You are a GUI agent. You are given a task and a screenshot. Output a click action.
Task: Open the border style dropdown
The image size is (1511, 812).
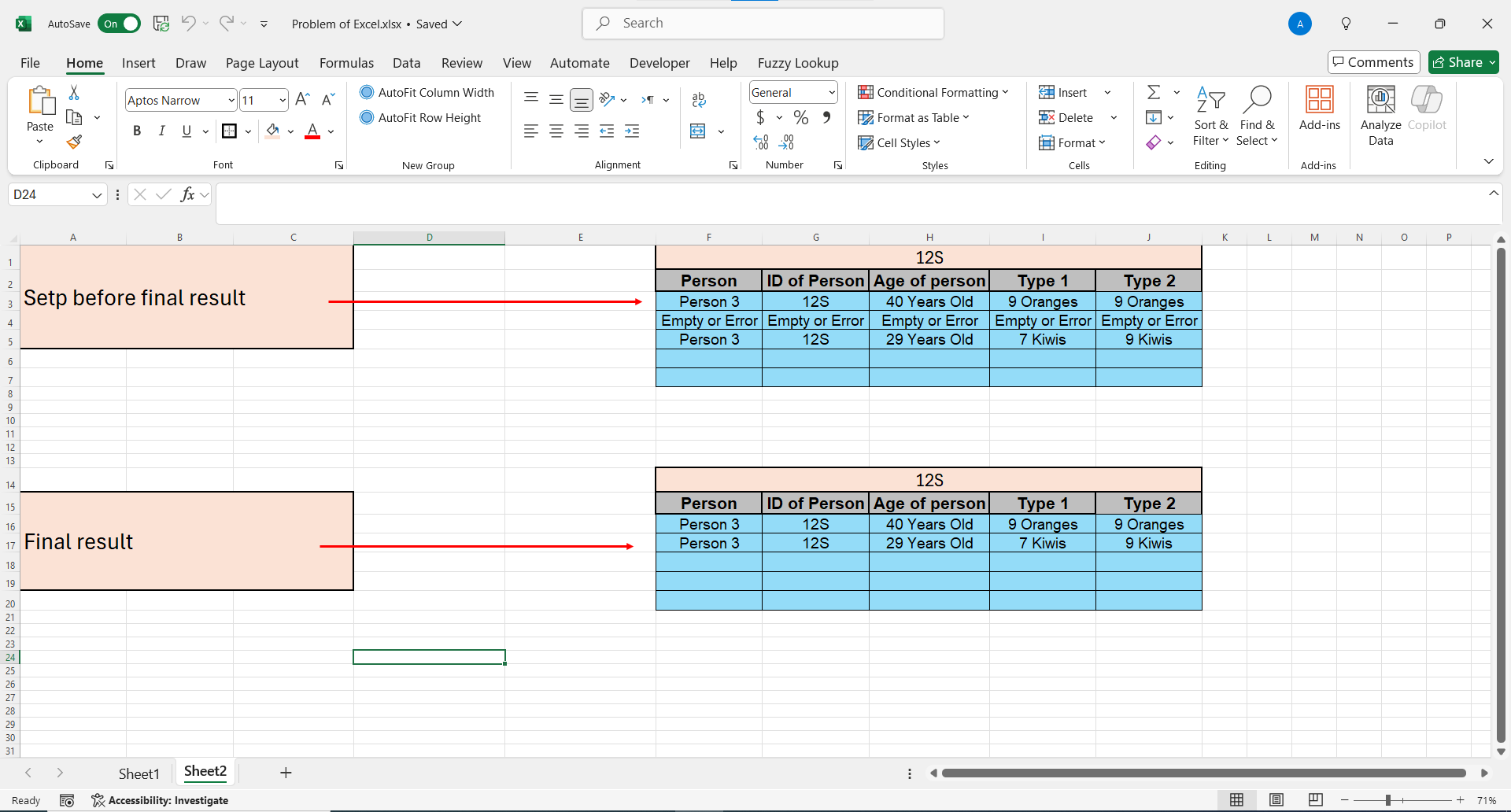[x=248, y=131]
